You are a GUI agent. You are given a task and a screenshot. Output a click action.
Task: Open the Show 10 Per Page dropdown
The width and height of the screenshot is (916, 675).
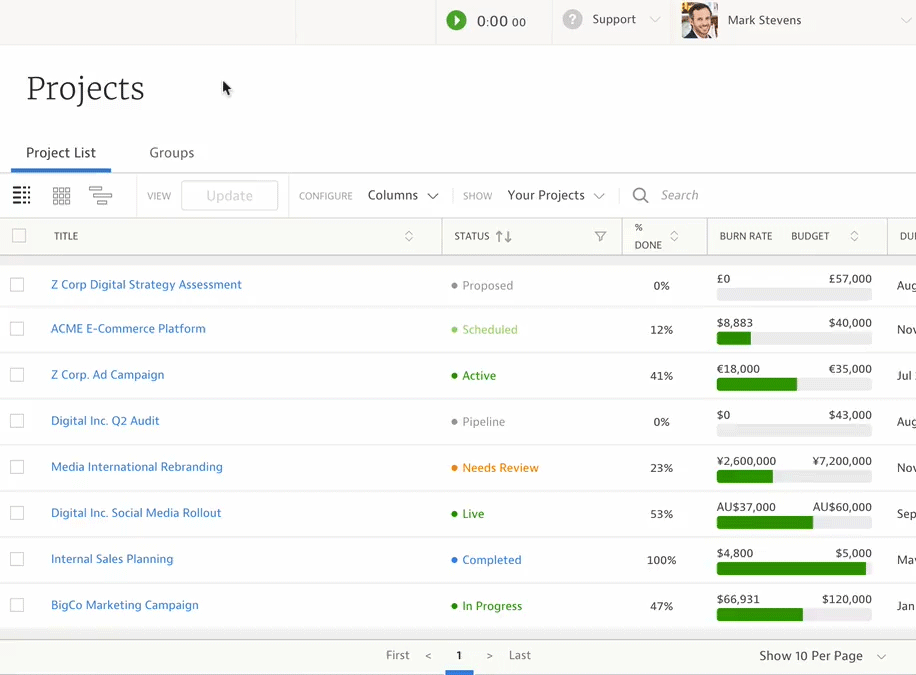coord(822,656)
